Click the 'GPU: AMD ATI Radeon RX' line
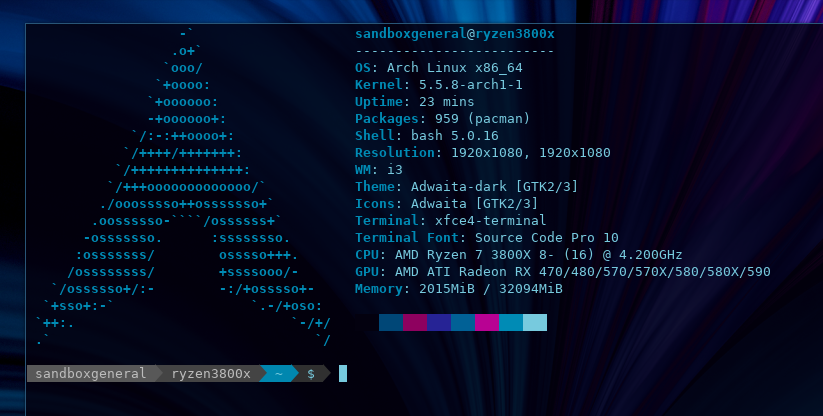The height and width of the screenshot is (416, 823). pos(563,272)
